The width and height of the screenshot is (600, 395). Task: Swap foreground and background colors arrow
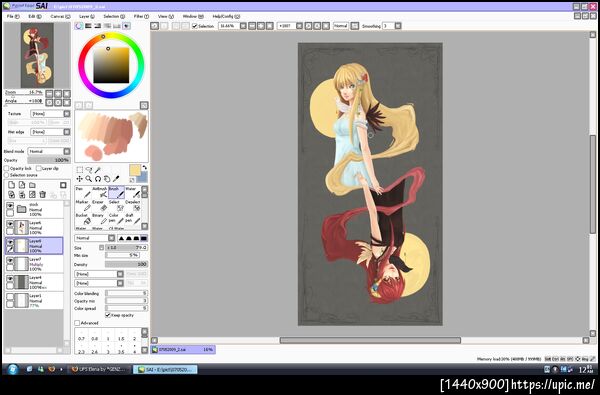(145, 168)
